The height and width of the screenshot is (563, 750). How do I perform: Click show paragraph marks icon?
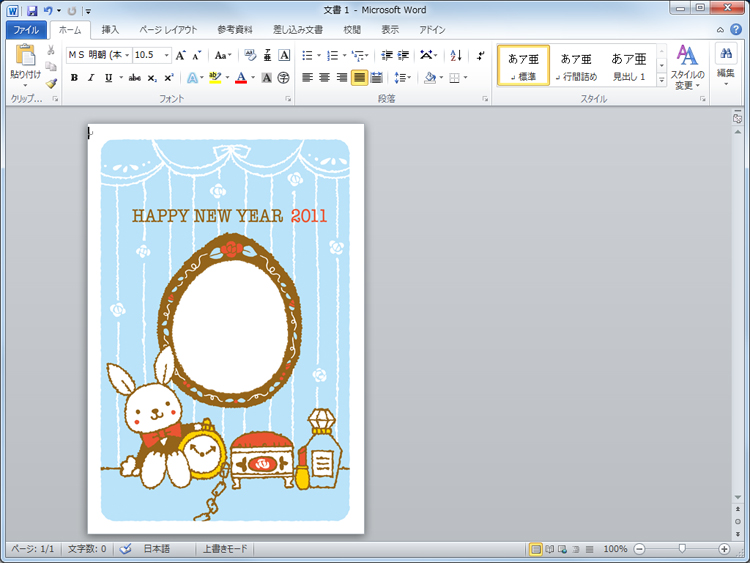pyautogui.click(x=480, y=55)
